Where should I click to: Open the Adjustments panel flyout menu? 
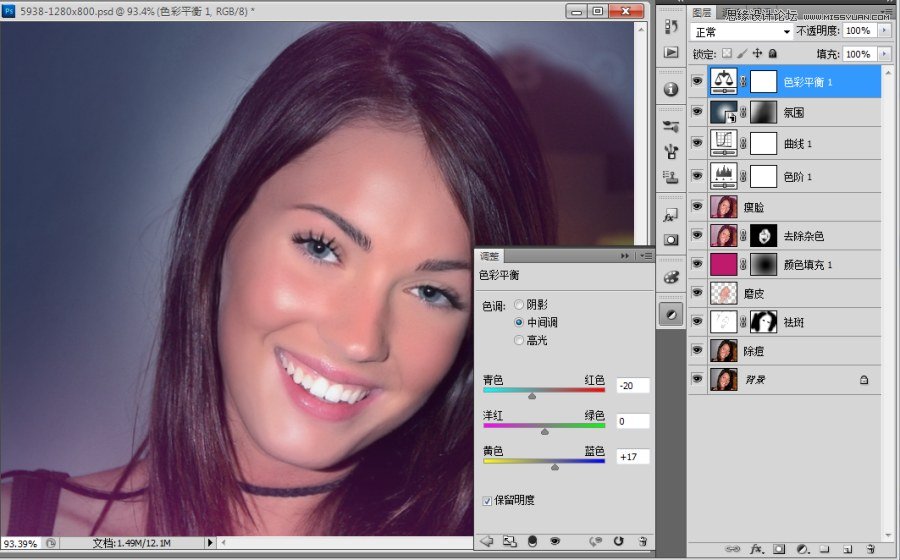(x=646, y=256)
